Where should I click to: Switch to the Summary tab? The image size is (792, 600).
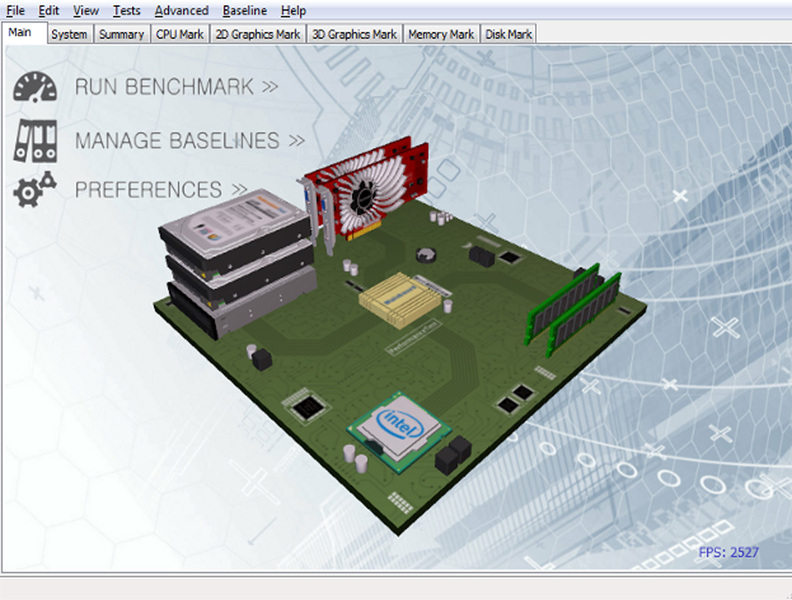[121, 34]
